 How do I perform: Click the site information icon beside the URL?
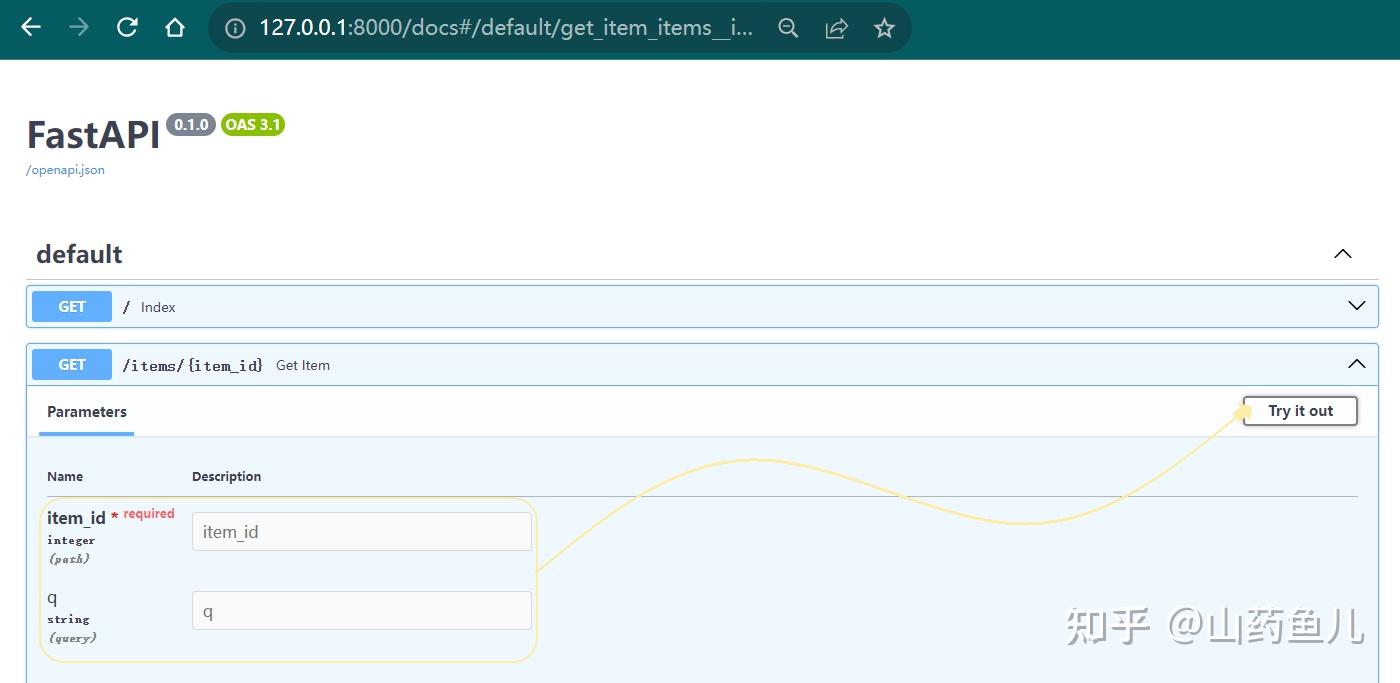(234, 28)
